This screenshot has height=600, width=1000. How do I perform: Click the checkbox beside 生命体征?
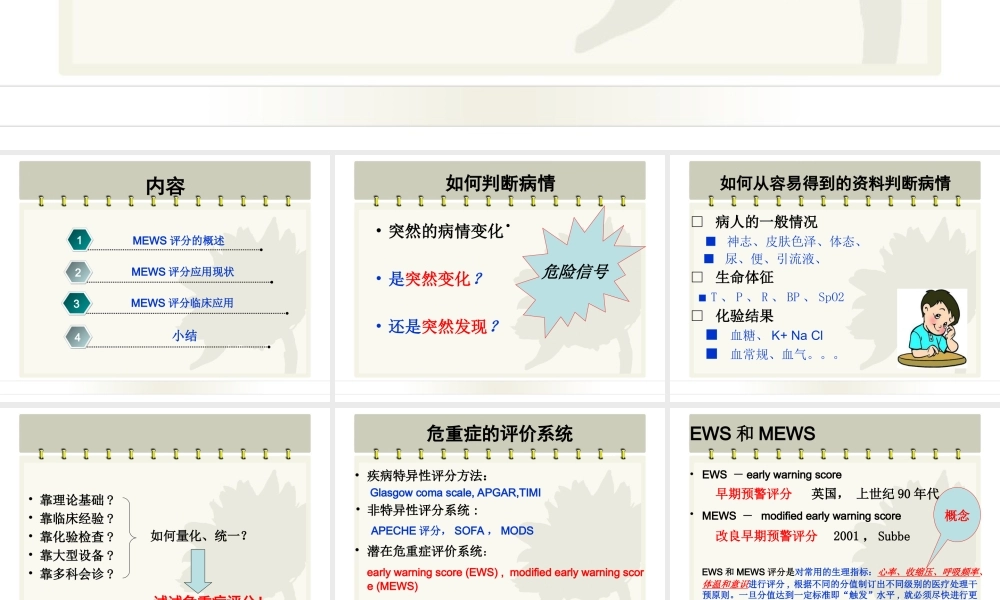click(x=697, y=277)
